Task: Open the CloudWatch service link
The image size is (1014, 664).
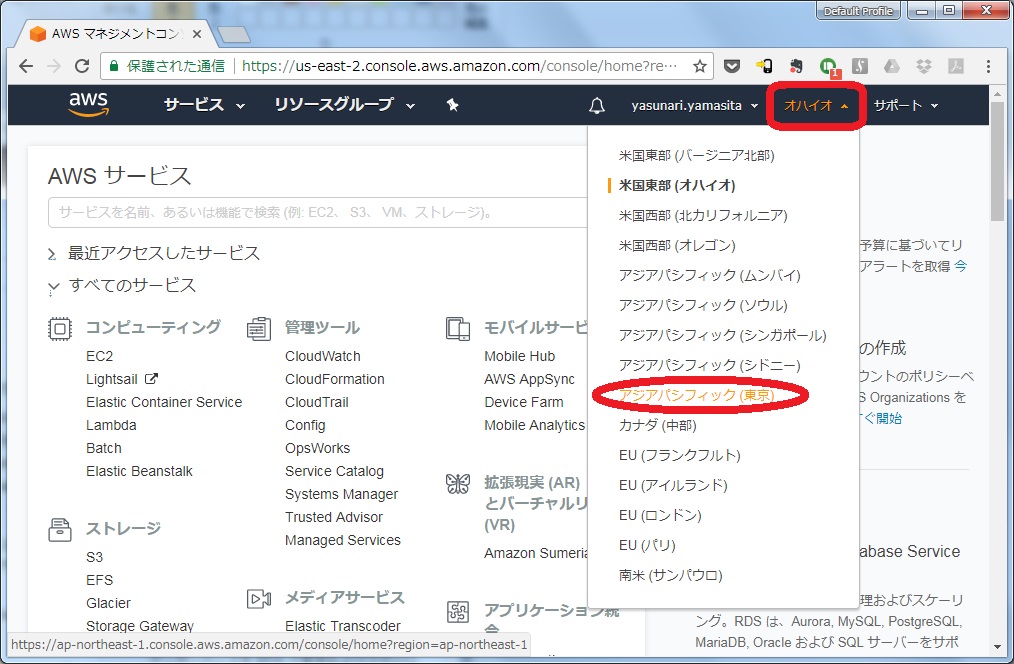Action: click(323, 356)
